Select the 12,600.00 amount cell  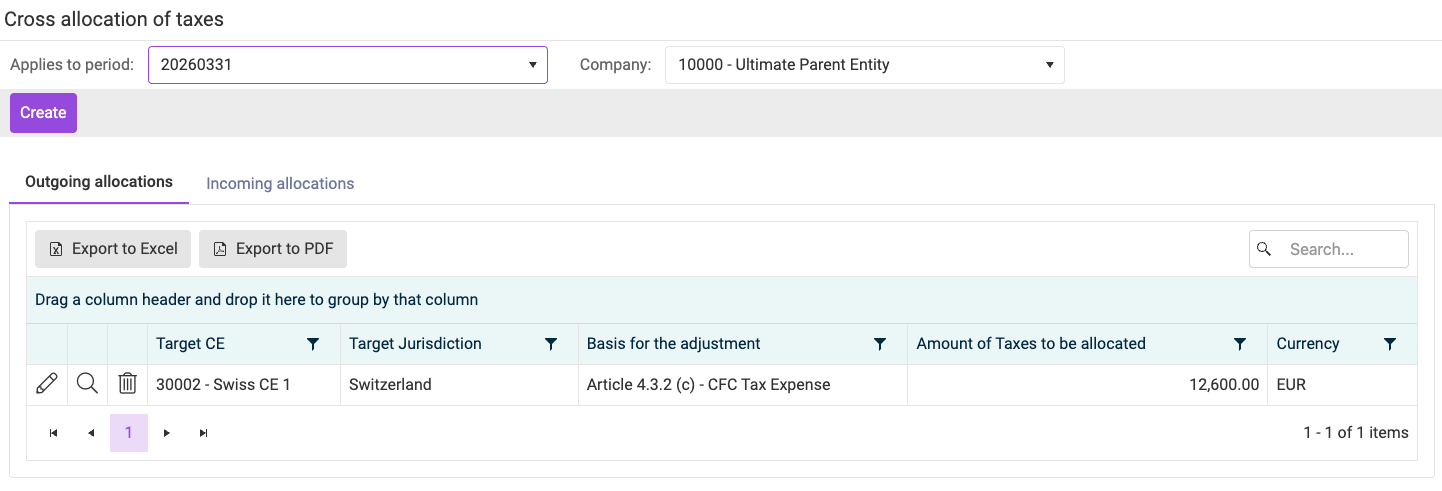pos(1087,385)
